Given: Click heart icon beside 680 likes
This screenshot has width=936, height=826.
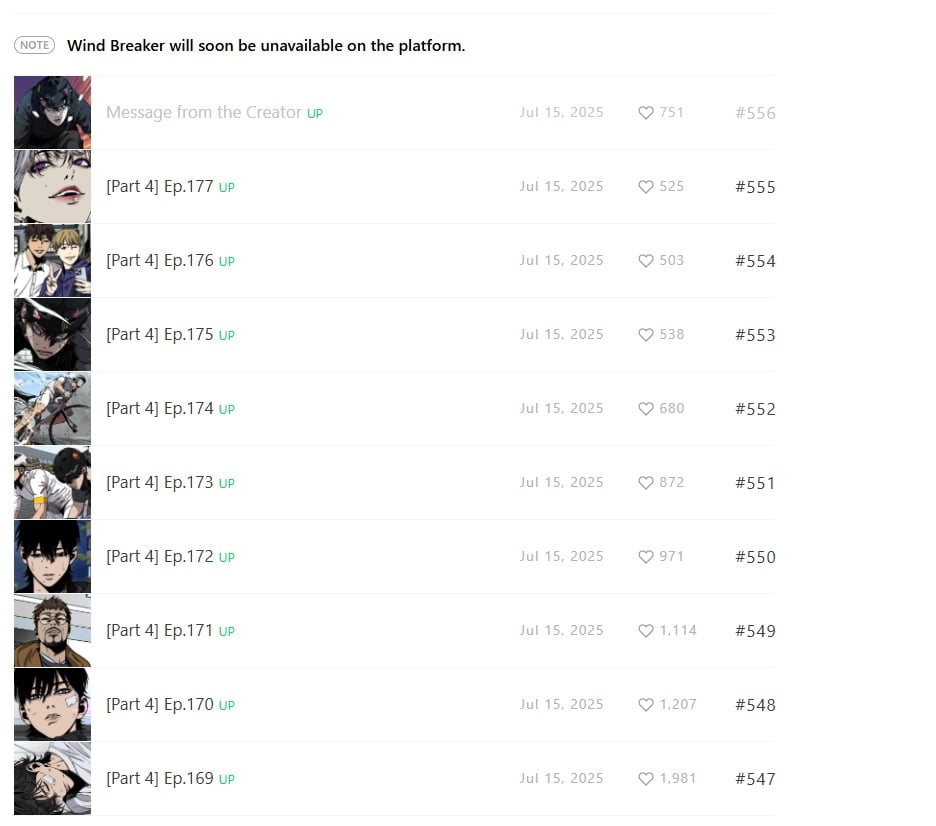Looking at the screenshot, I should click(x=645, y=409).
